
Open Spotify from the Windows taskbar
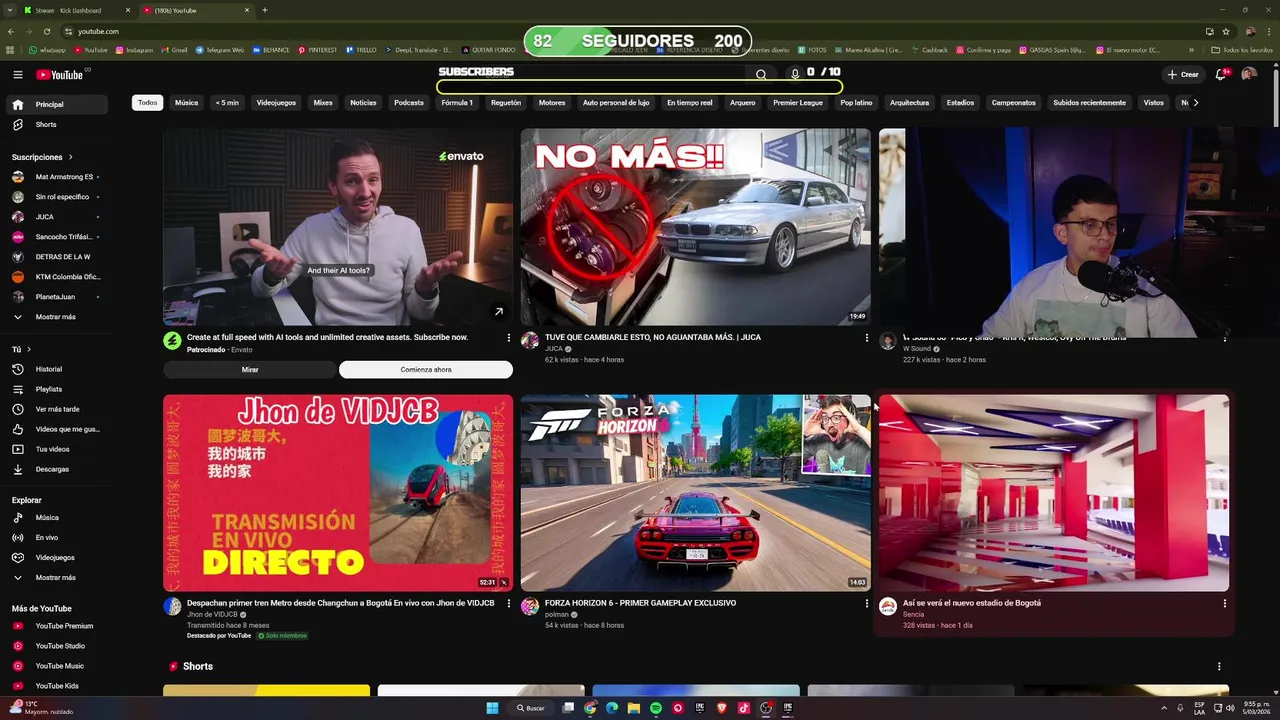coord(655,708)
